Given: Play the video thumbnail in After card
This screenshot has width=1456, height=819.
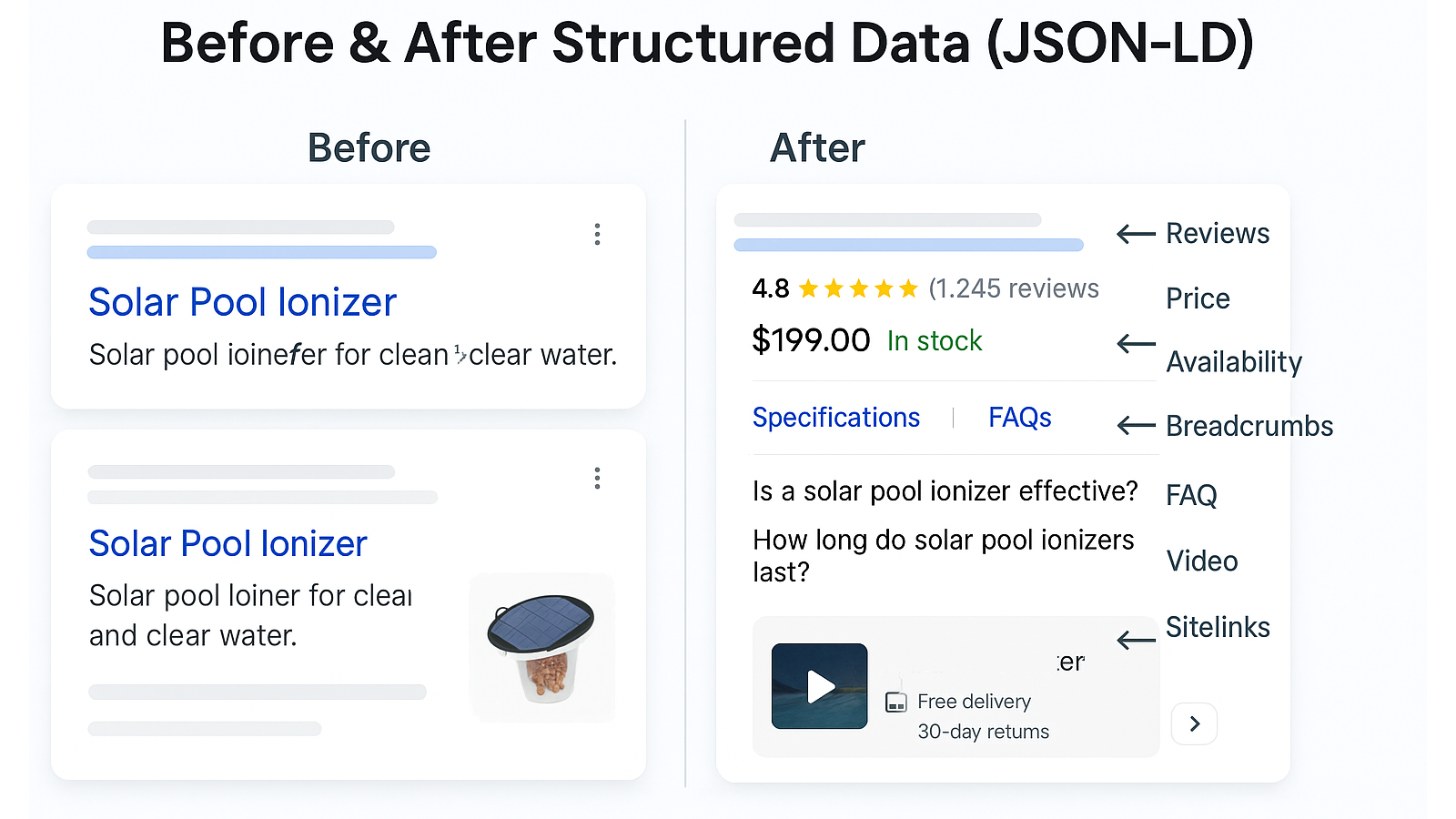Looking at the screenshot, I should [x=819, y=686].
